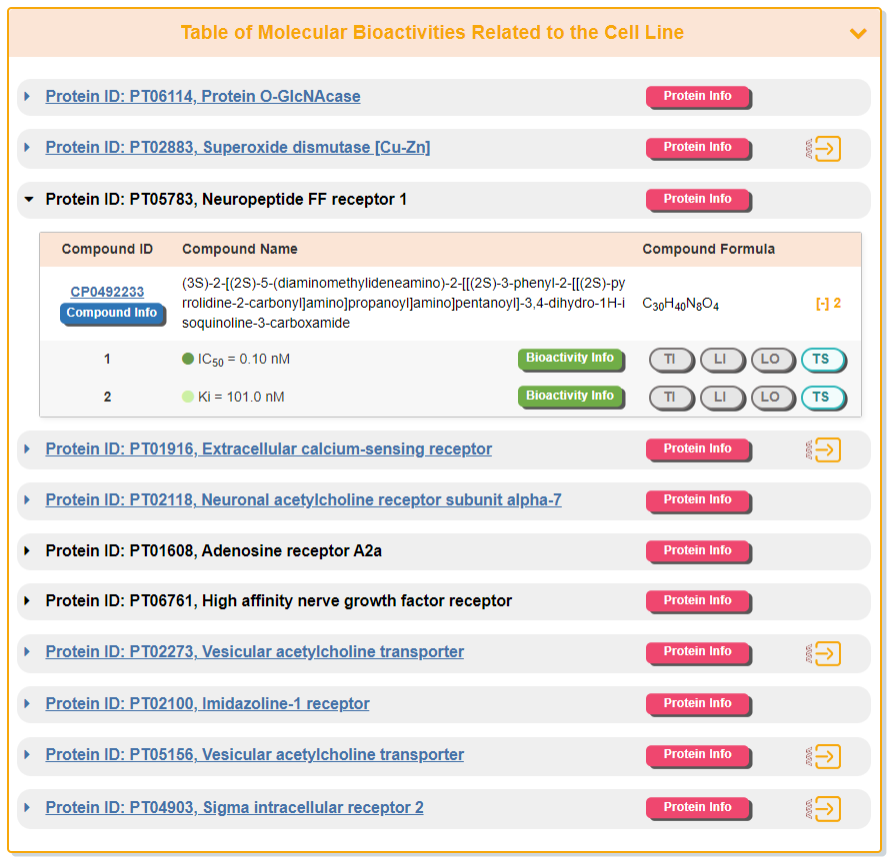Click the LO badge in the IC50 row
The width and height of the screenshot is (895, 862).
(771, 359)
